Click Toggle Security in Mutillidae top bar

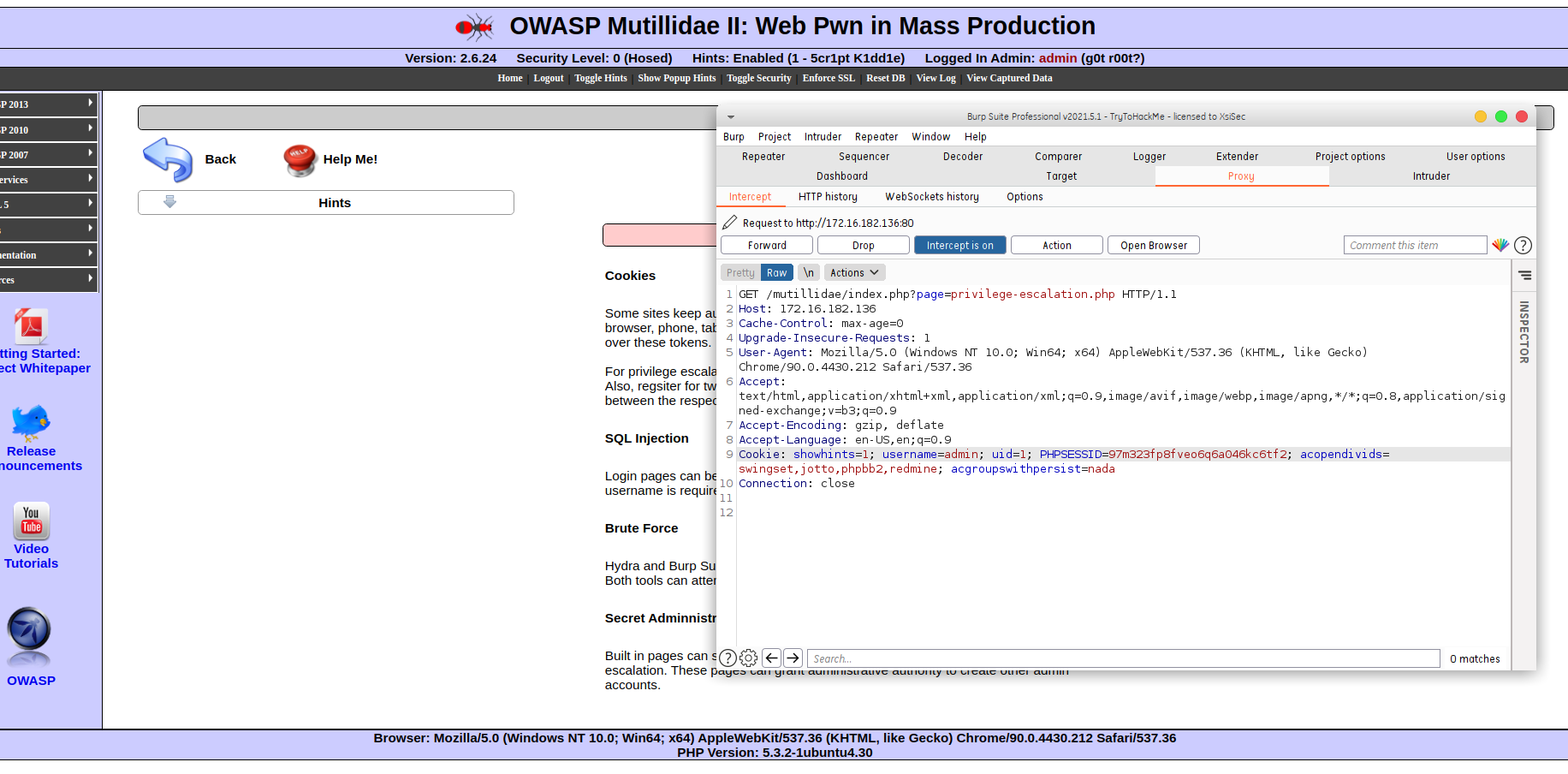coord(759,78)
